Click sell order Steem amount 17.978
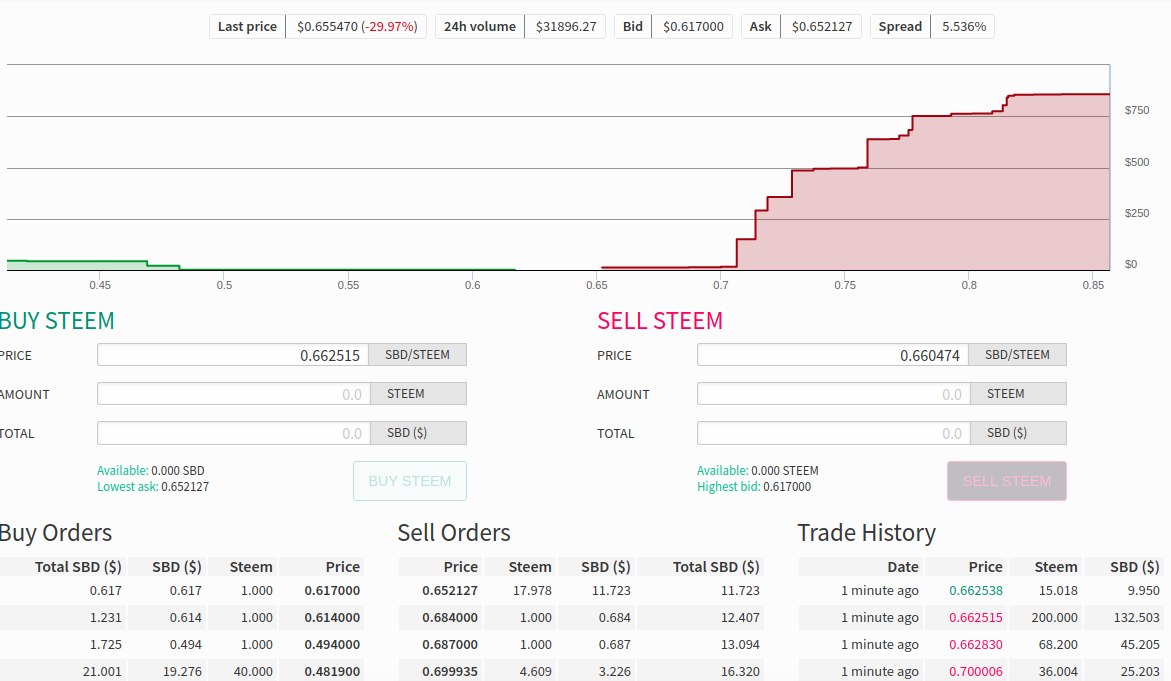1171x681 pixels. [532, 591]
